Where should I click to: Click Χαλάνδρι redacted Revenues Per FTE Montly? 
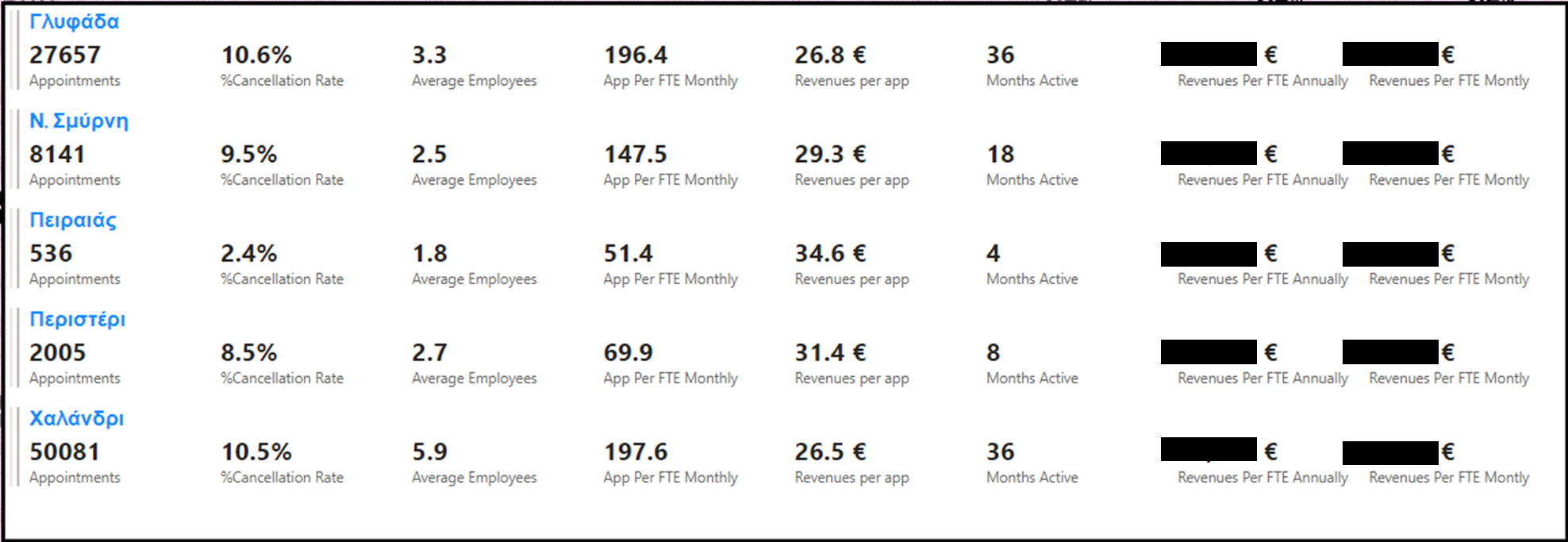[x=1390, y=452]
